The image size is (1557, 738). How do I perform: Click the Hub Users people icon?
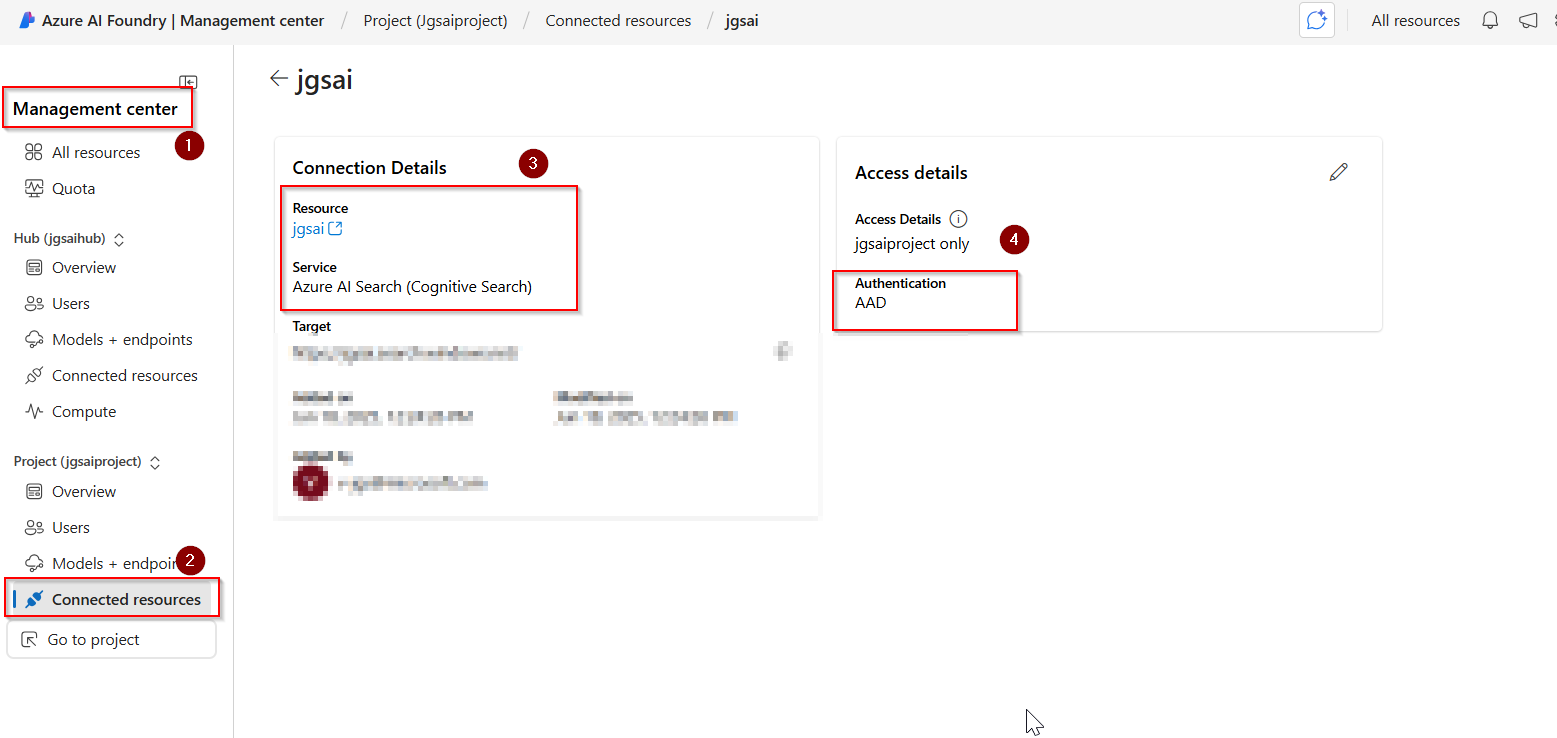[34, 303]
